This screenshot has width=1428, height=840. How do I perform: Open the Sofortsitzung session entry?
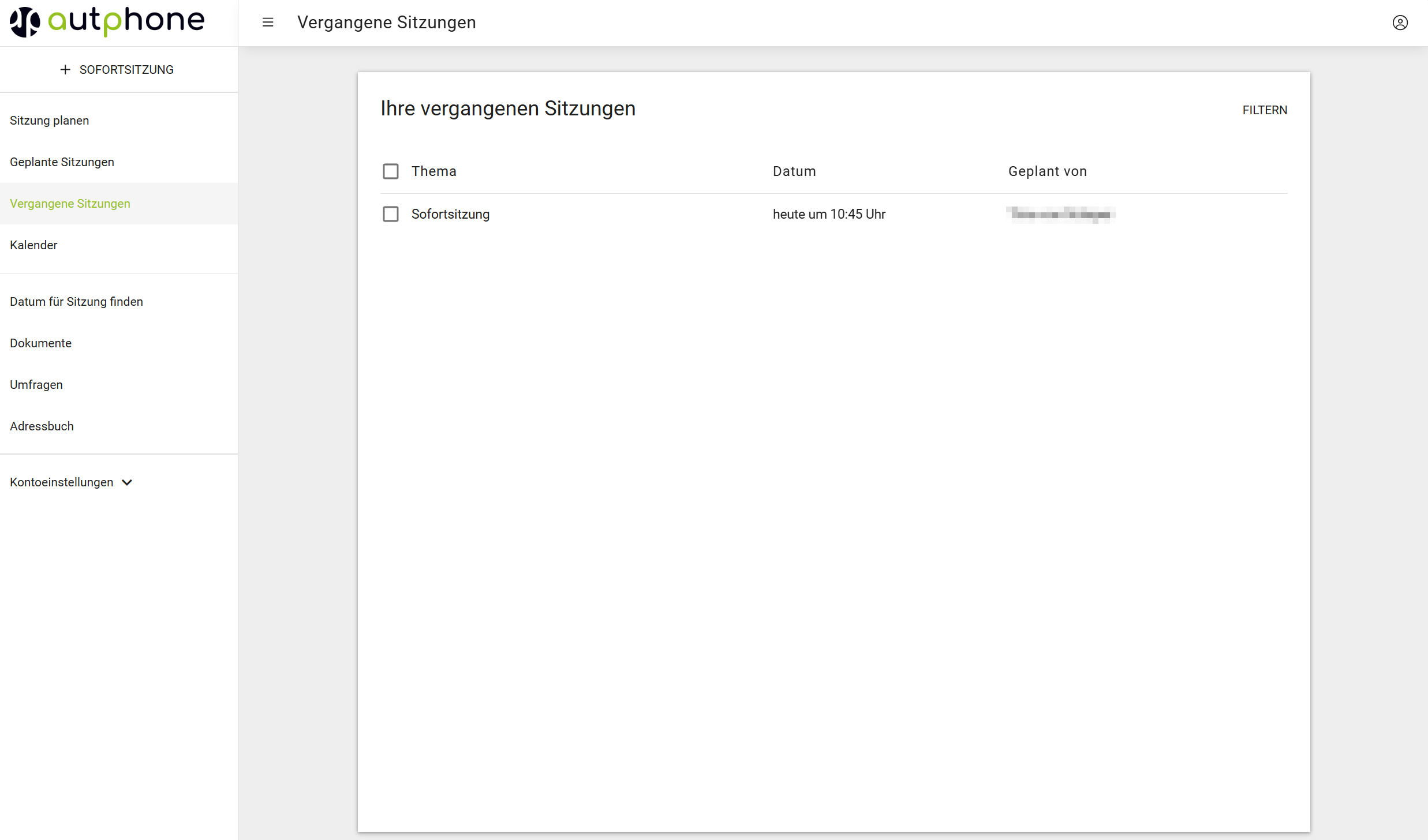450,214
